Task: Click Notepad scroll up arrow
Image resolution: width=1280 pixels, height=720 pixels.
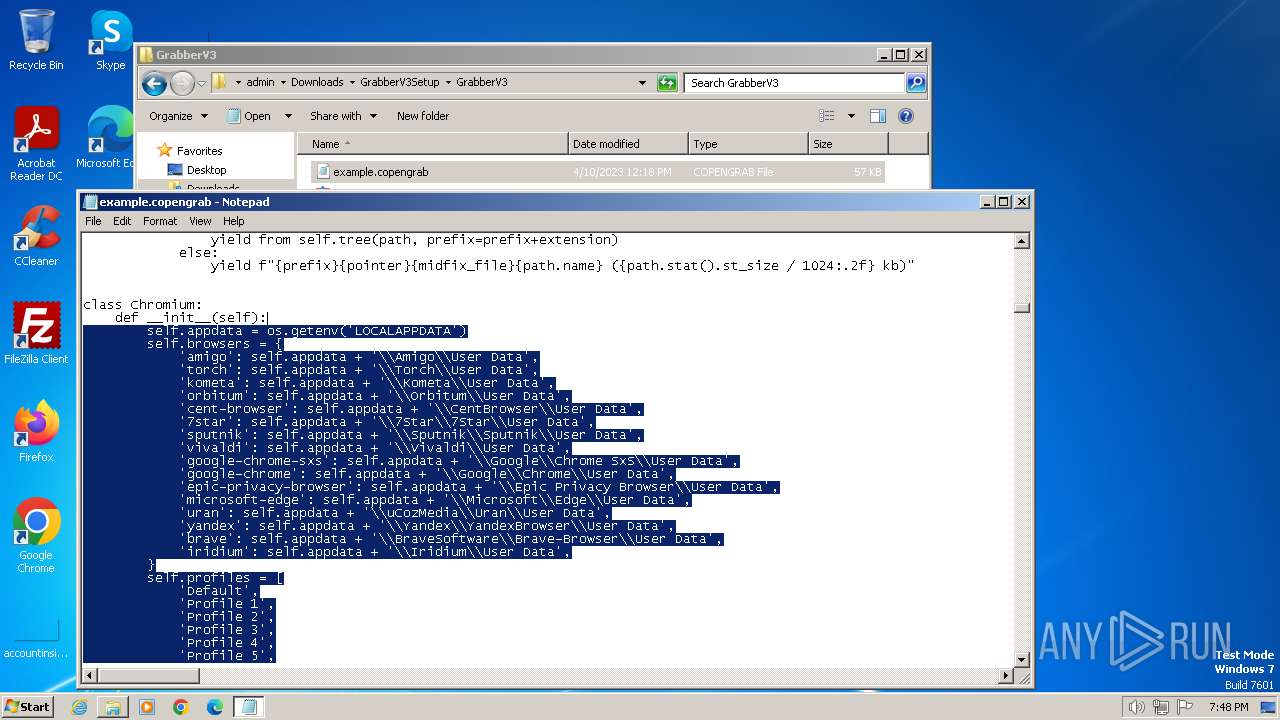Action: coord(1021,241)
